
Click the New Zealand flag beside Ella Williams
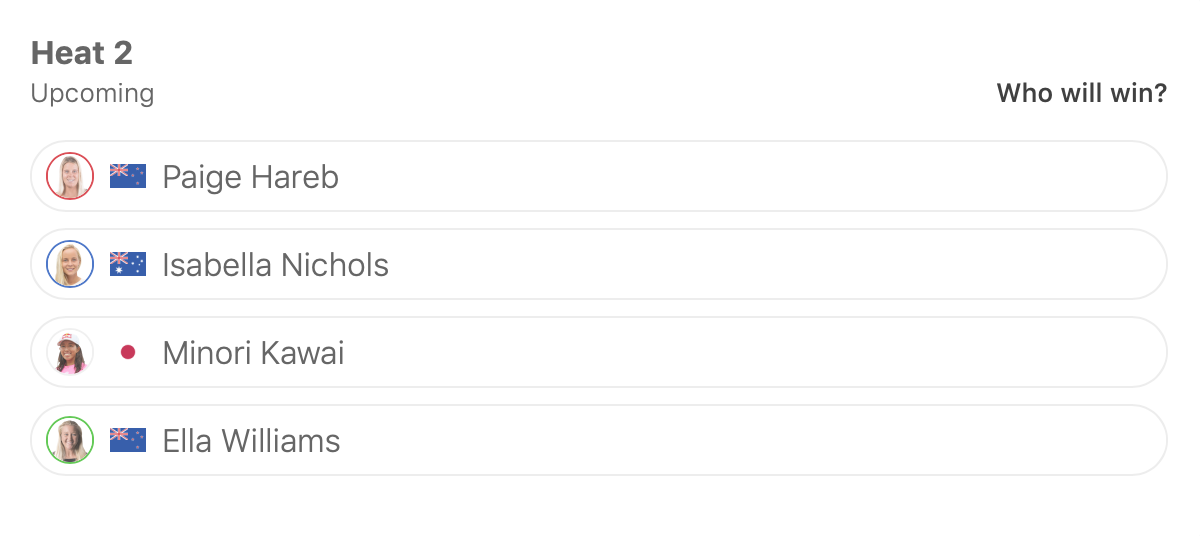point(128,441)
